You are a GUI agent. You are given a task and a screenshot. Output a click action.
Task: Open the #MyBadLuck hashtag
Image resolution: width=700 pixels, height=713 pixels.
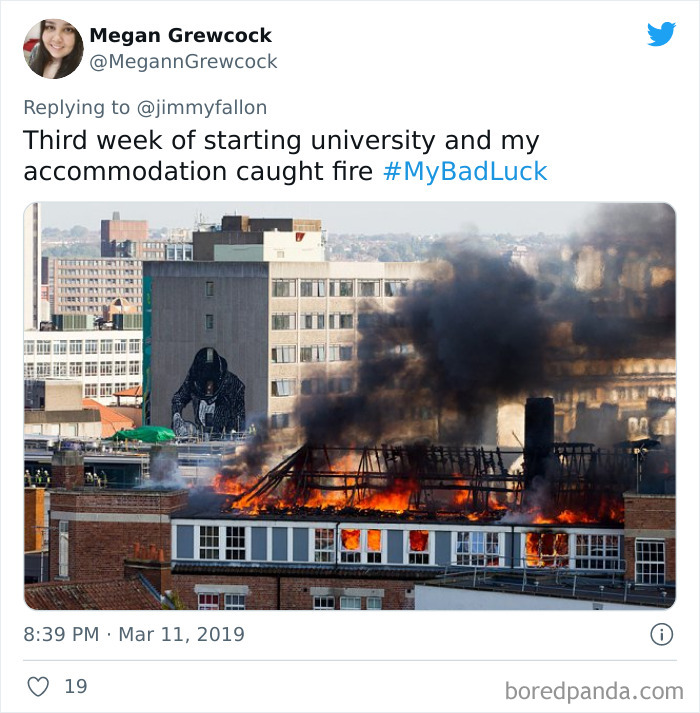pos(465,171)
